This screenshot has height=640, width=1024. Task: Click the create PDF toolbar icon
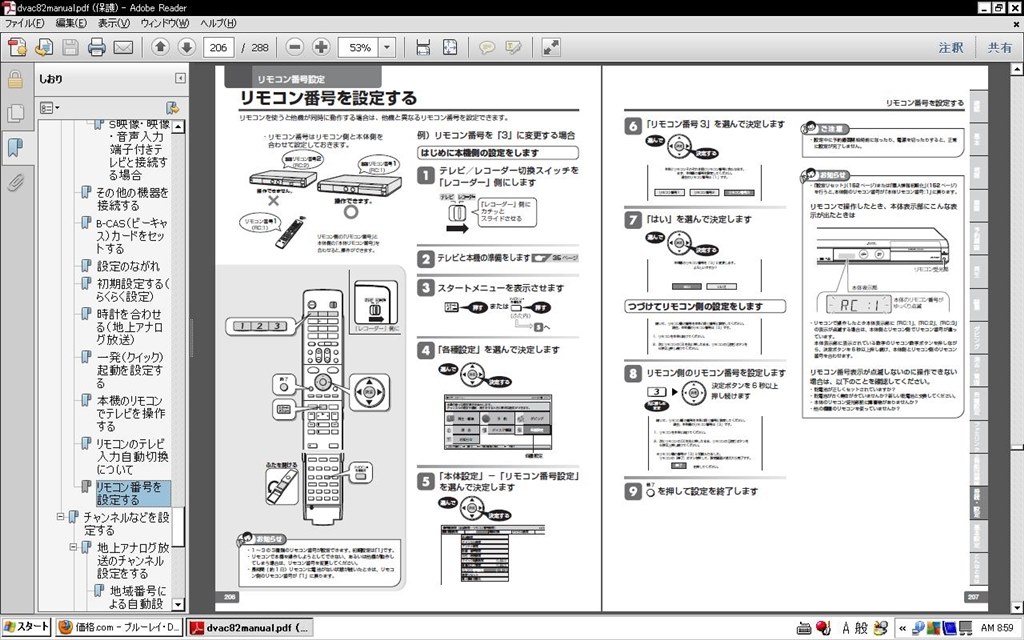pos(18,47)
